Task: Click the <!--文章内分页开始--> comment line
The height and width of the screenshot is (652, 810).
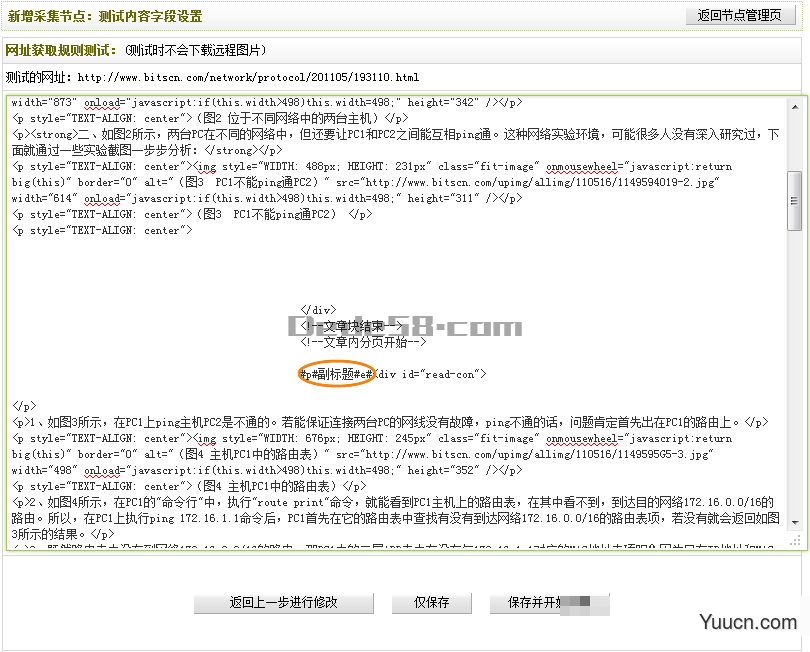Action: tap(363, 342)
